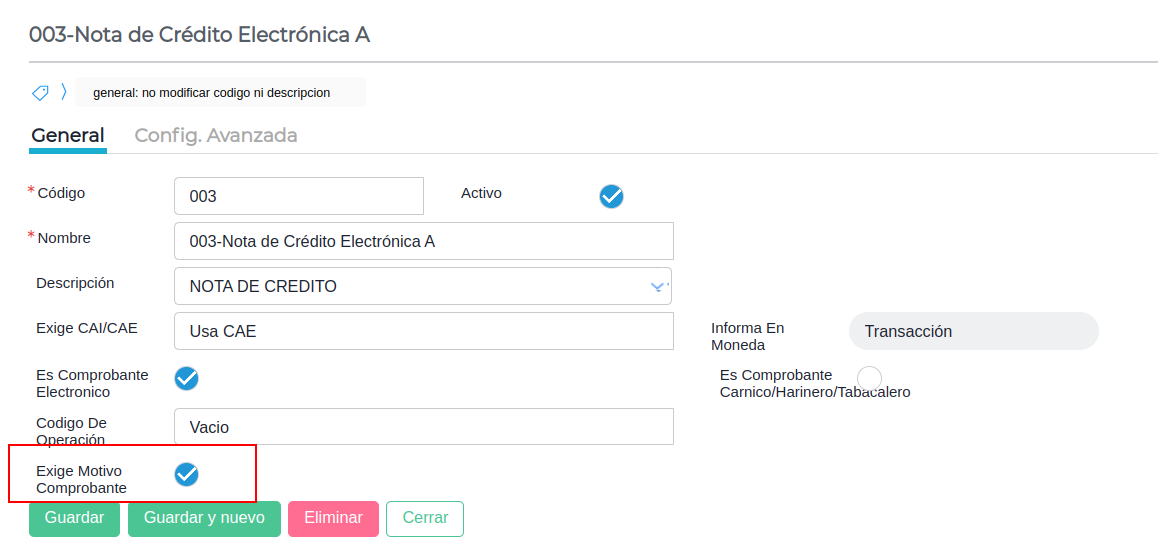1158x549 pixels.
Task: Click the Guardar y nuevo button
Action: (205, 518)
